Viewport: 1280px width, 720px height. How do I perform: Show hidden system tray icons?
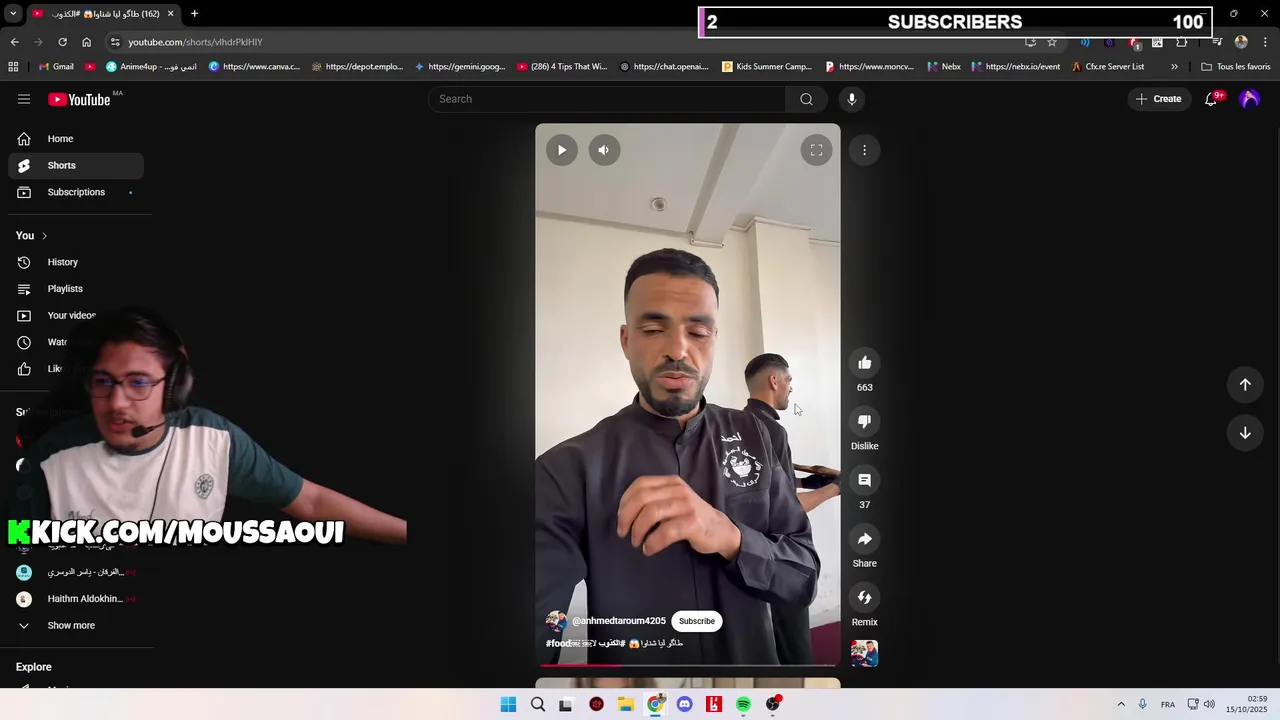click(1121, 705)
